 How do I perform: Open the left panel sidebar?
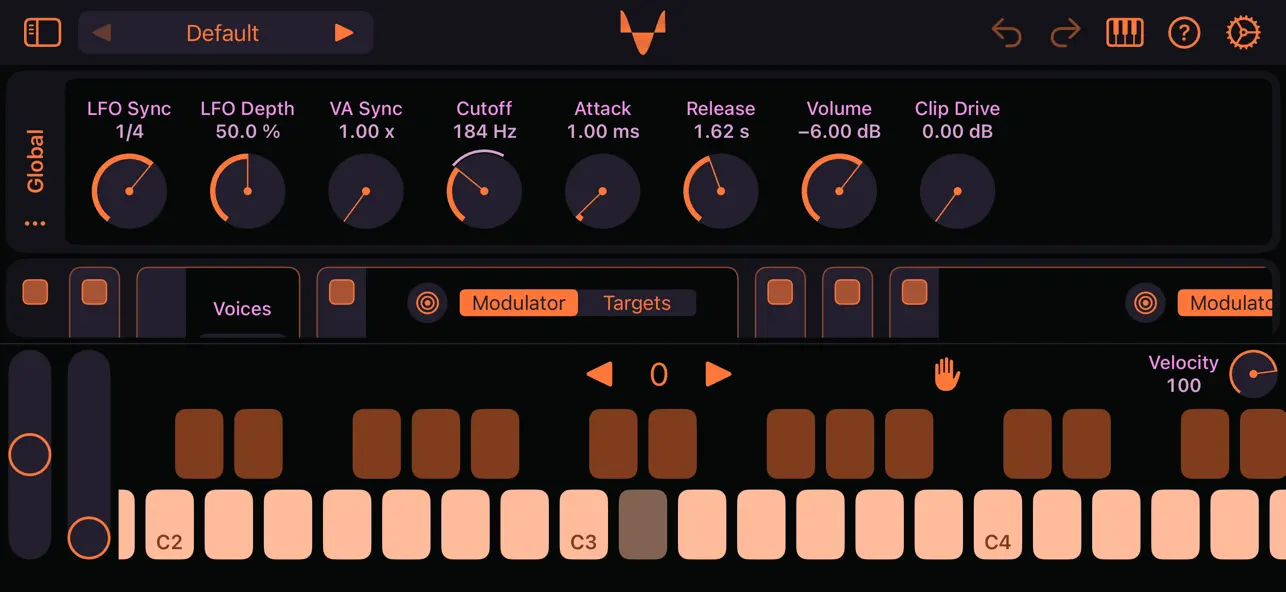(42, 32)
